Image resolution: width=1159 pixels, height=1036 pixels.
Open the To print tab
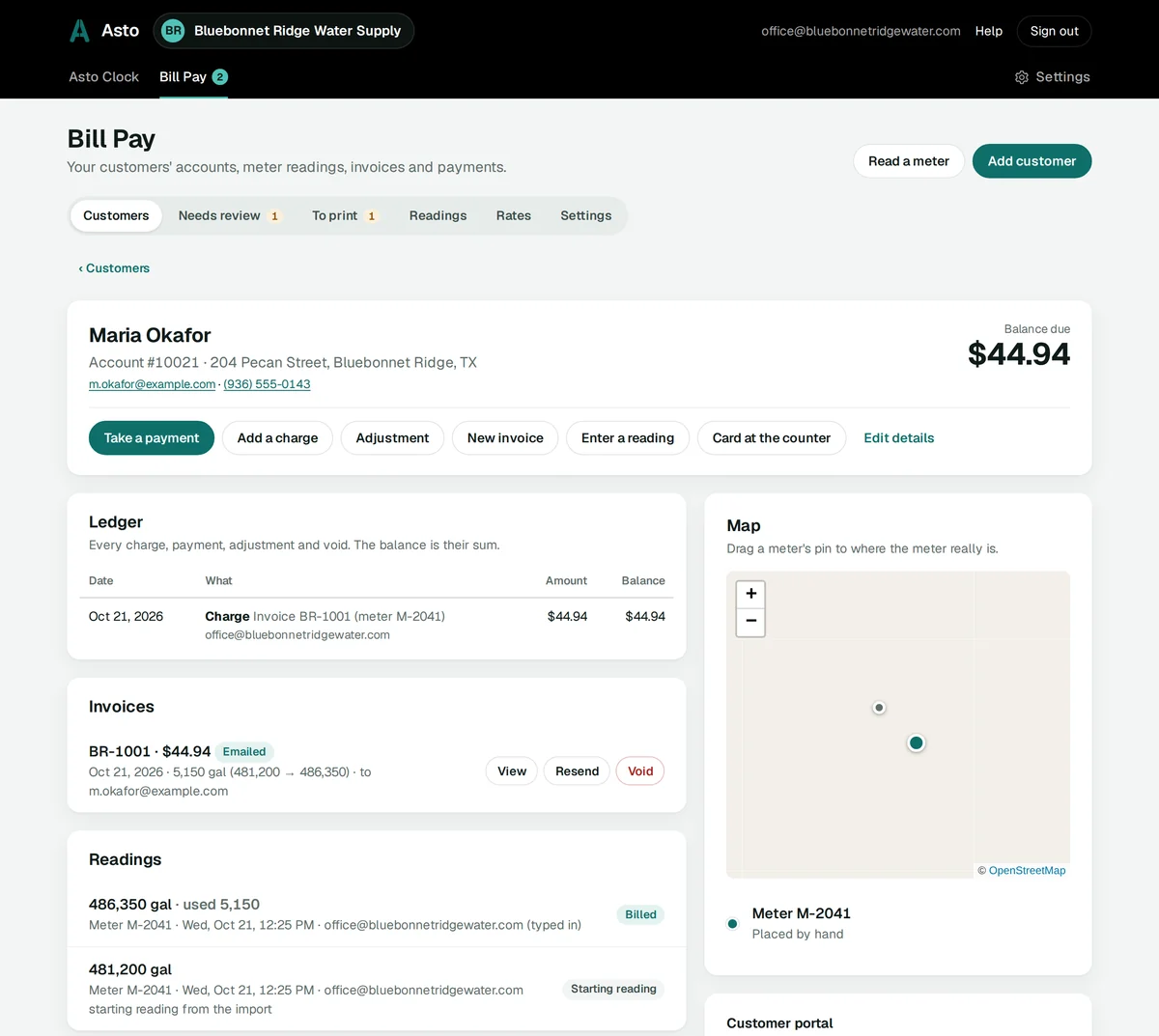[345, 215]
